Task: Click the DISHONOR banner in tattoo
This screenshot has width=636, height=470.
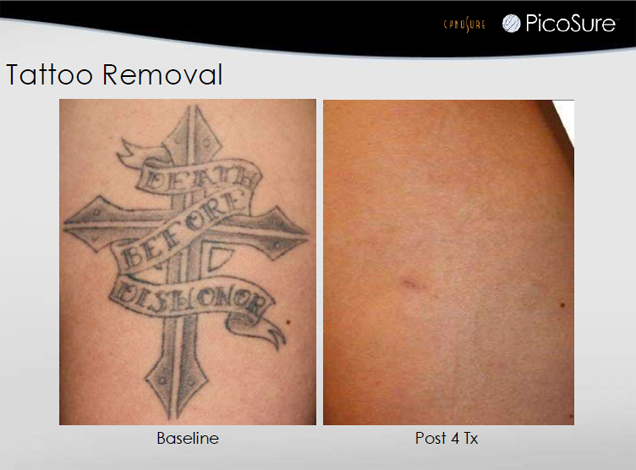Action: click(191, 299)
